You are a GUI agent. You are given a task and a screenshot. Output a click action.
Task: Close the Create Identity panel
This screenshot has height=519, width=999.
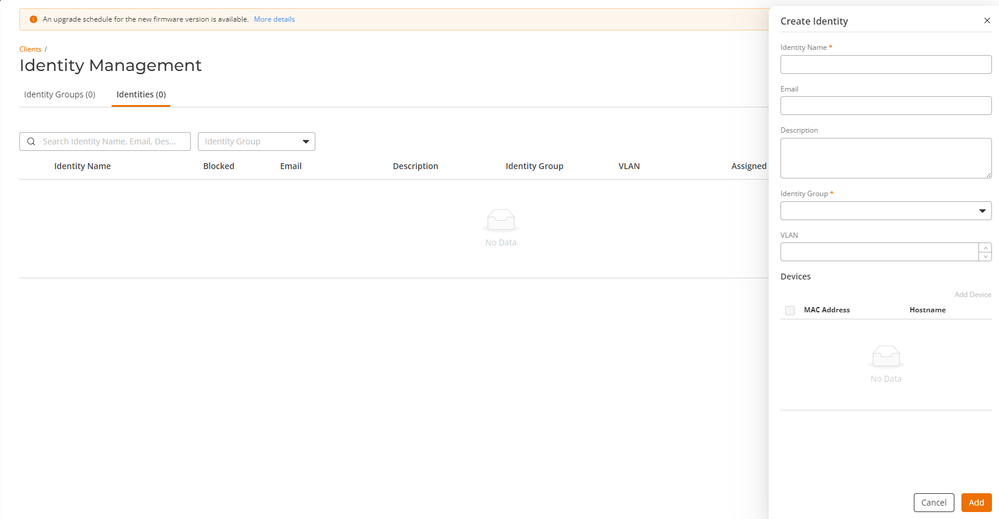point(986,21)
